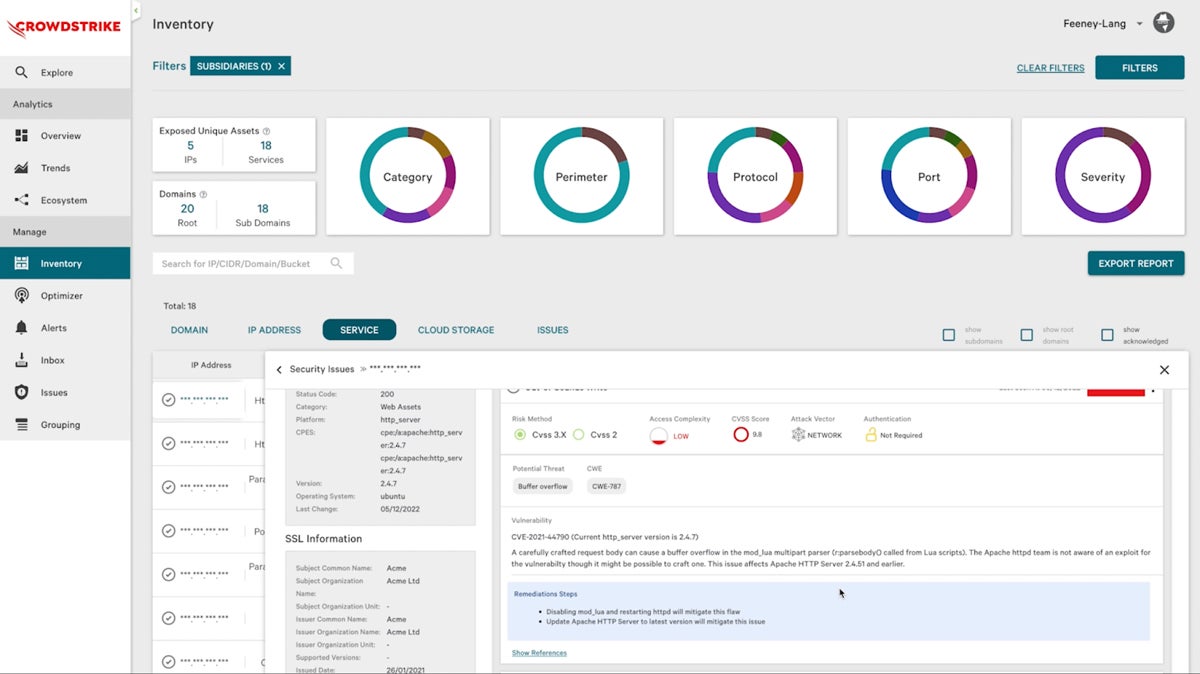Screen dimensions: 1200x674
Task: Enable the show subdomains checkbox
Action: [949, 335]
